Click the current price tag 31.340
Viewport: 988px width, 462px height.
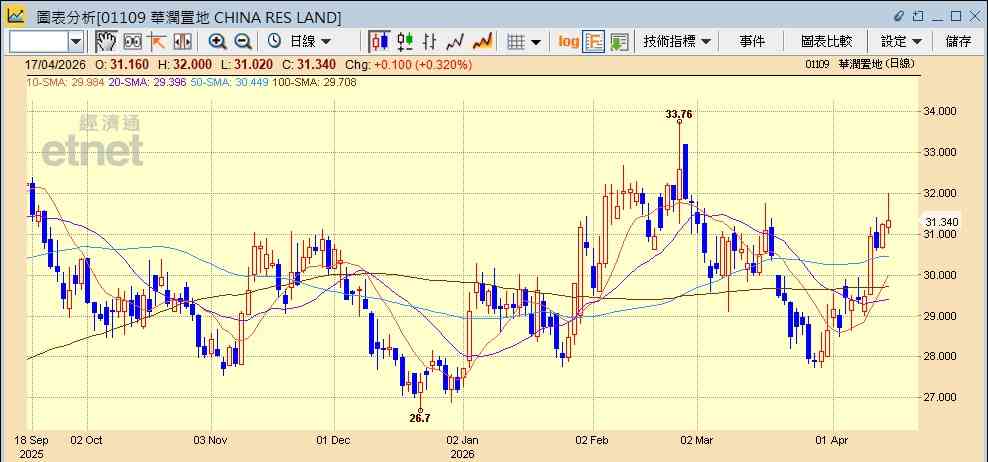click(x=941, y=222)
